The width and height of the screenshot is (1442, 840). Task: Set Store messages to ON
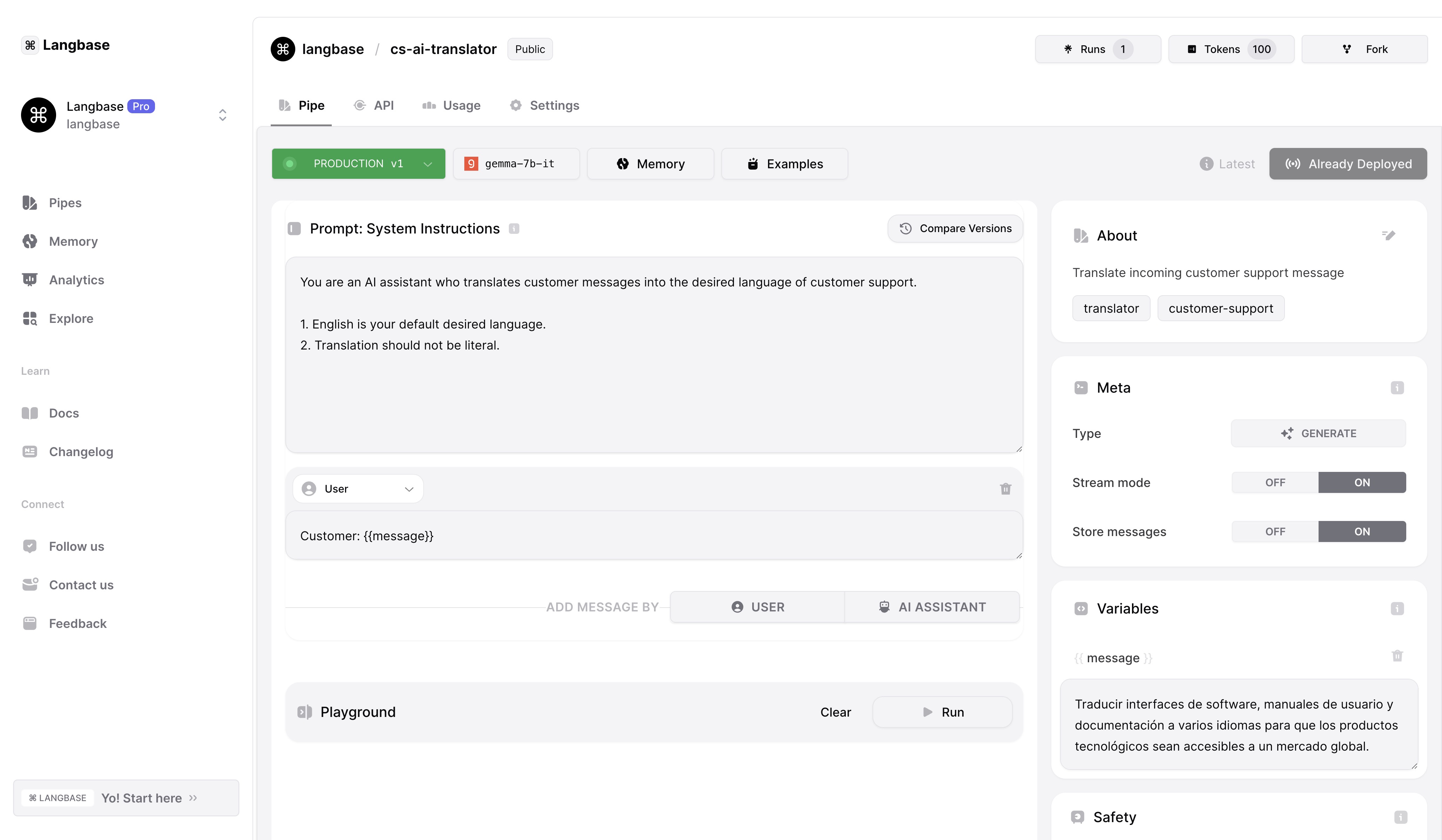(x=1362, y=531)
